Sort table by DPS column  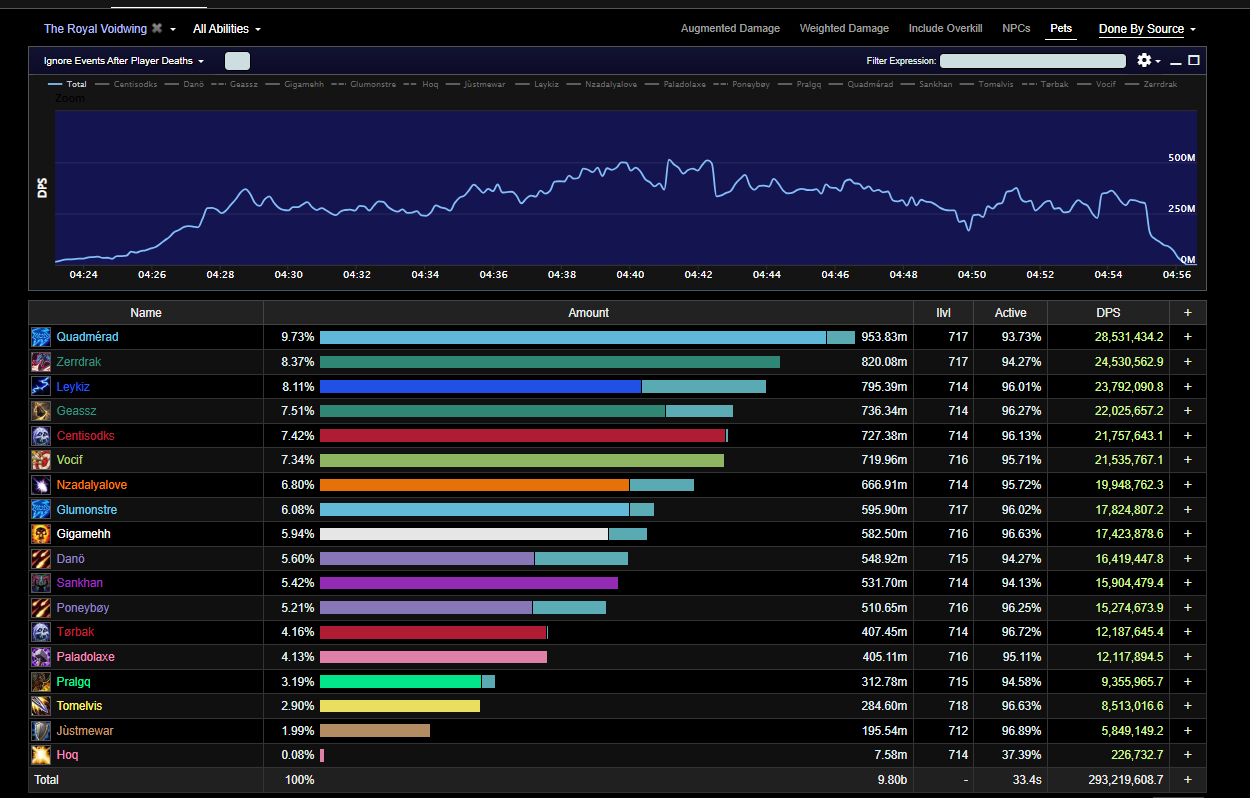tap(1108, 313)
